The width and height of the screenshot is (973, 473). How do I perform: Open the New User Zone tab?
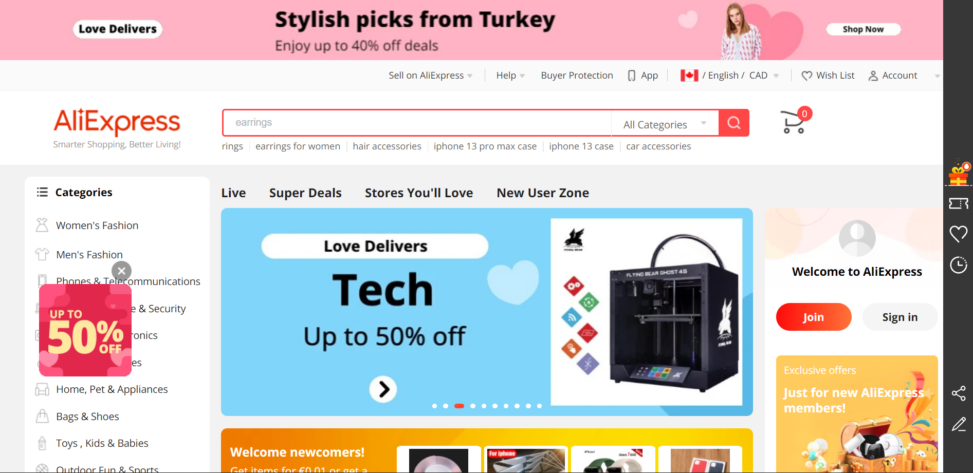[x=542, y=193]
